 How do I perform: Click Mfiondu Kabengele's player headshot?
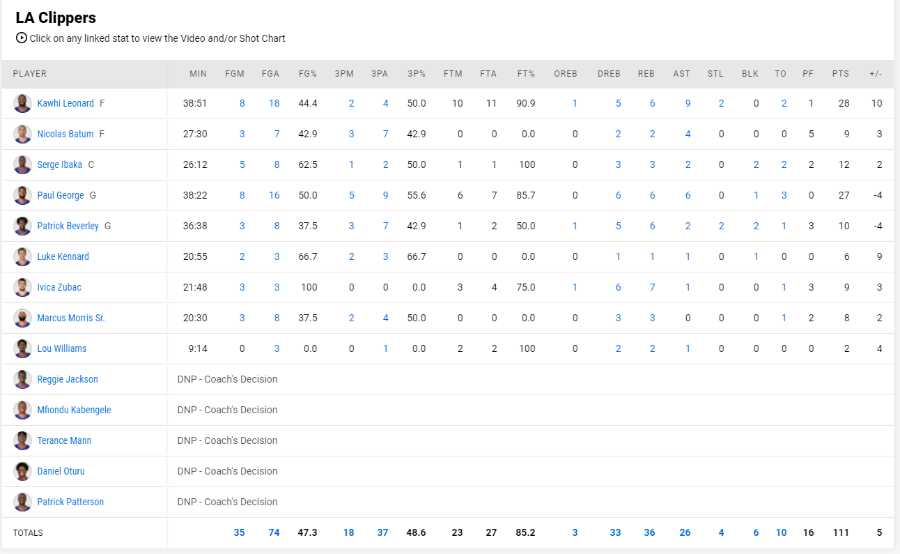(x=22, y=410)
